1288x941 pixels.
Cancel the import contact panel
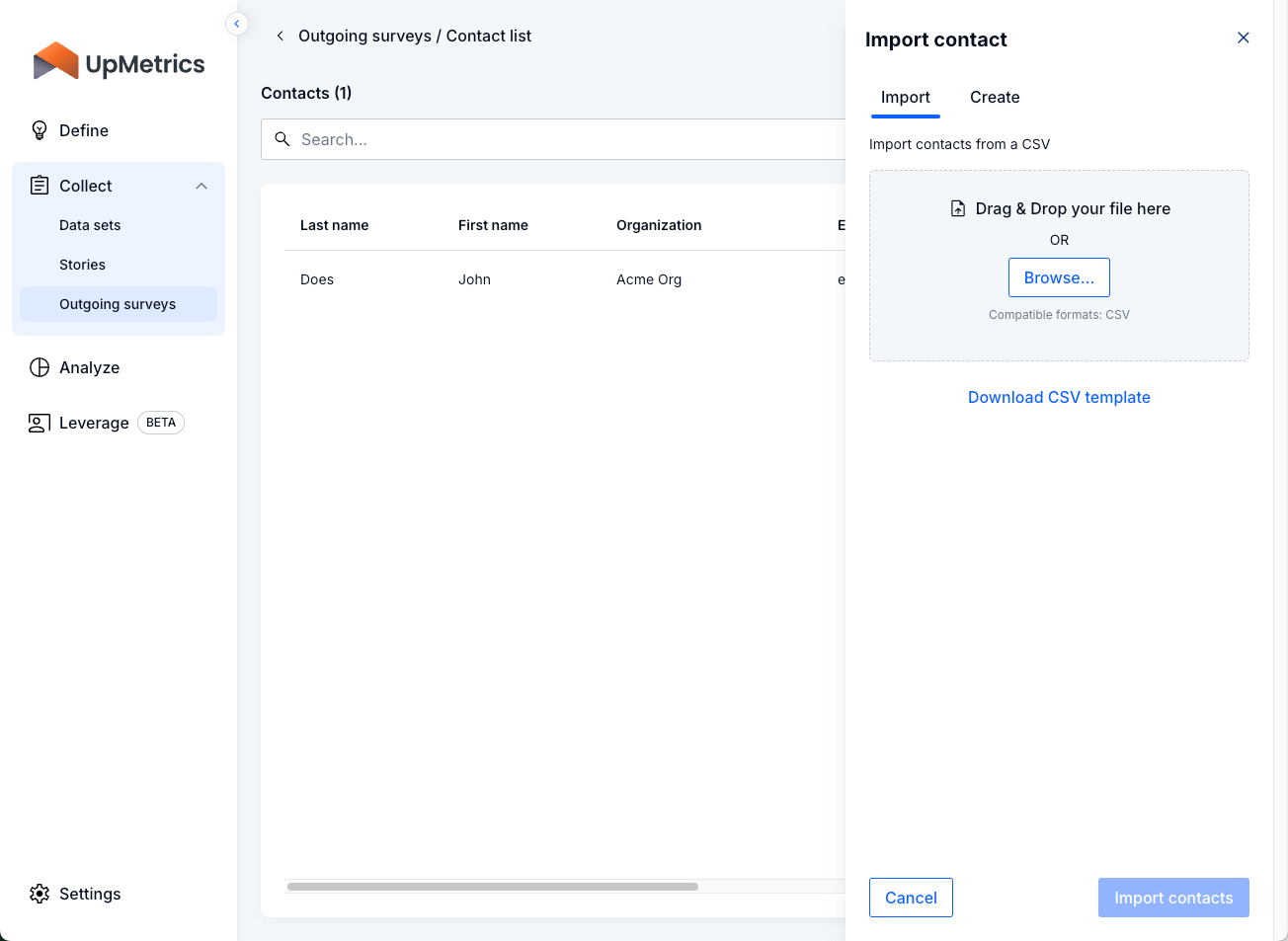coord(911,898)
